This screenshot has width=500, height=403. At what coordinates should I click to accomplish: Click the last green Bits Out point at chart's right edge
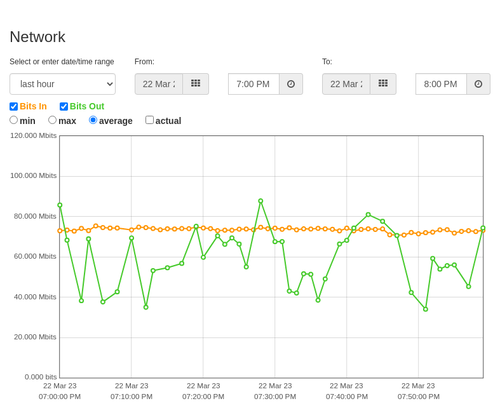click(483, 228)
